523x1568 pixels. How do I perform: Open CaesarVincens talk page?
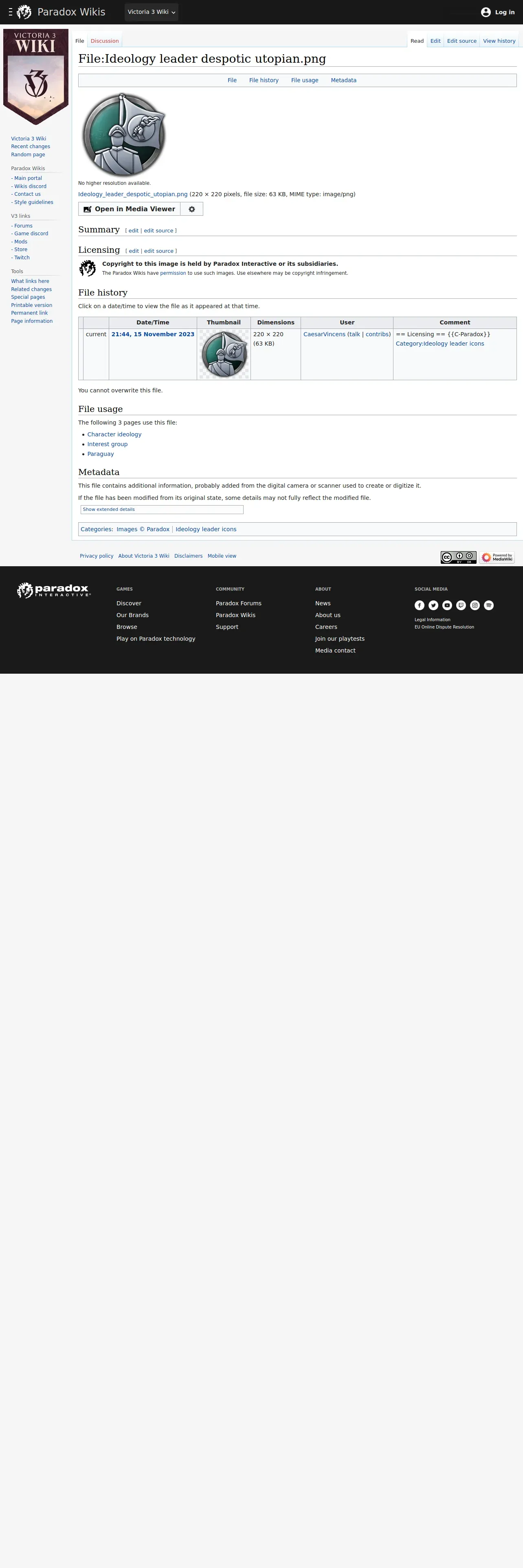pyautogui.click(x=354, y=334)
